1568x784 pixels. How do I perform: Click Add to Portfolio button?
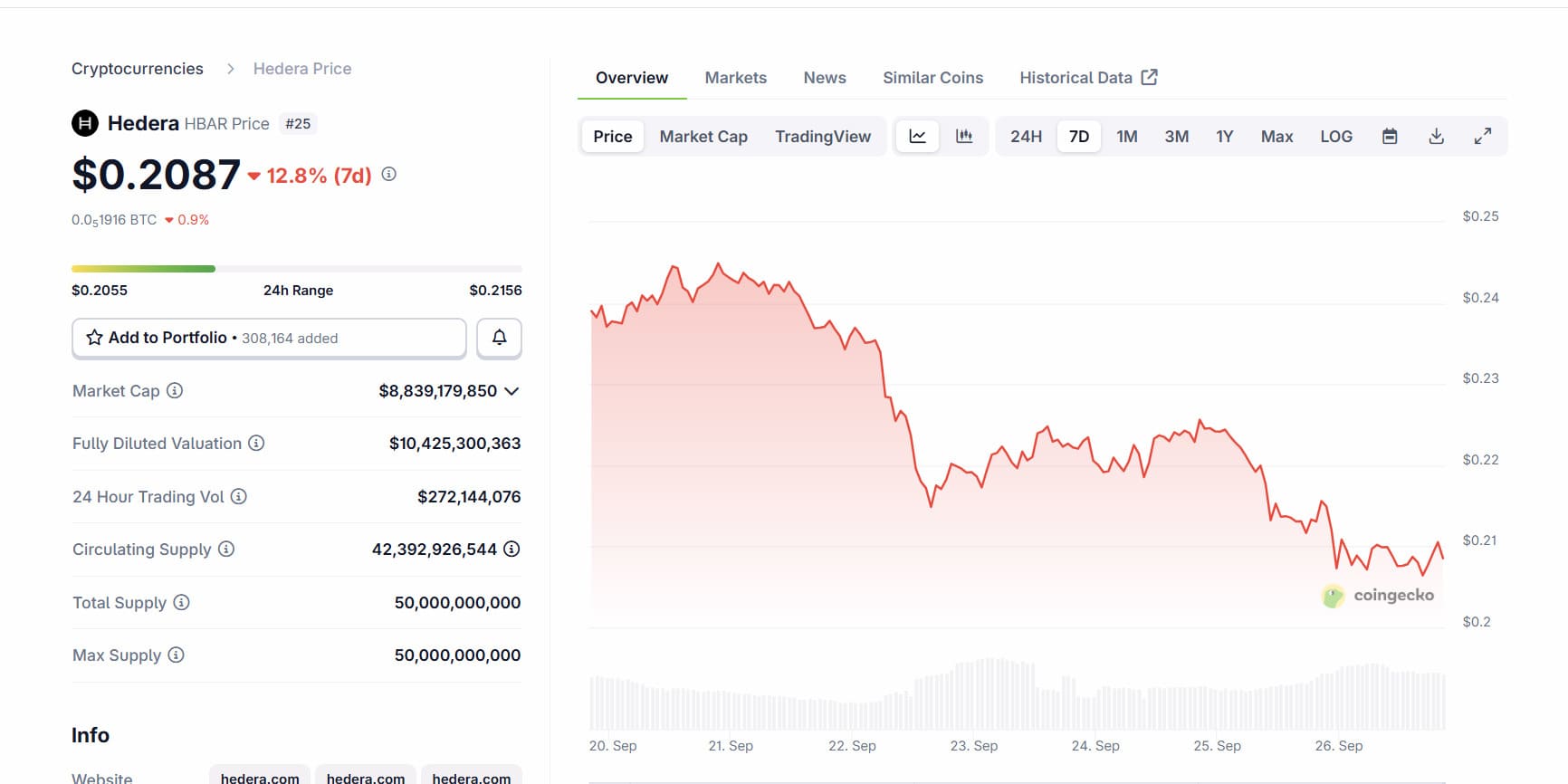click(269, 338)
